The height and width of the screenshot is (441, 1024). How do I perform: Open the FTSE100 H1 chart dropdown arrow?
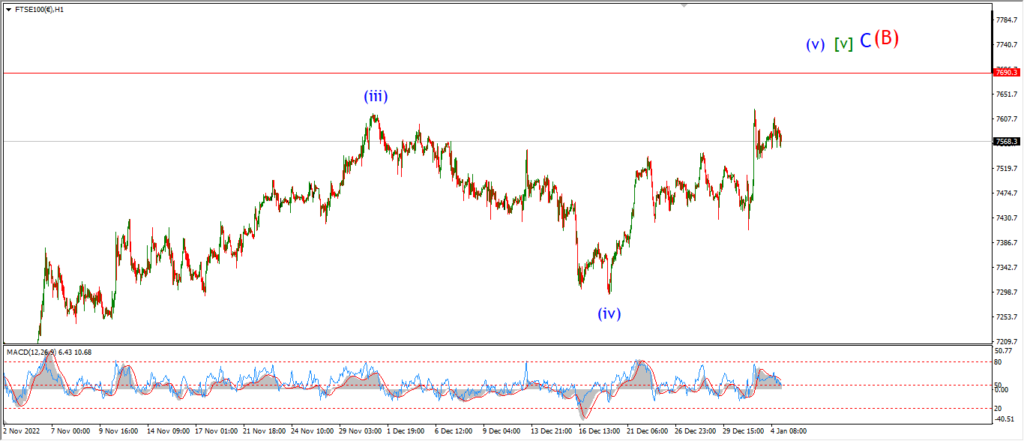click(8, 10)
